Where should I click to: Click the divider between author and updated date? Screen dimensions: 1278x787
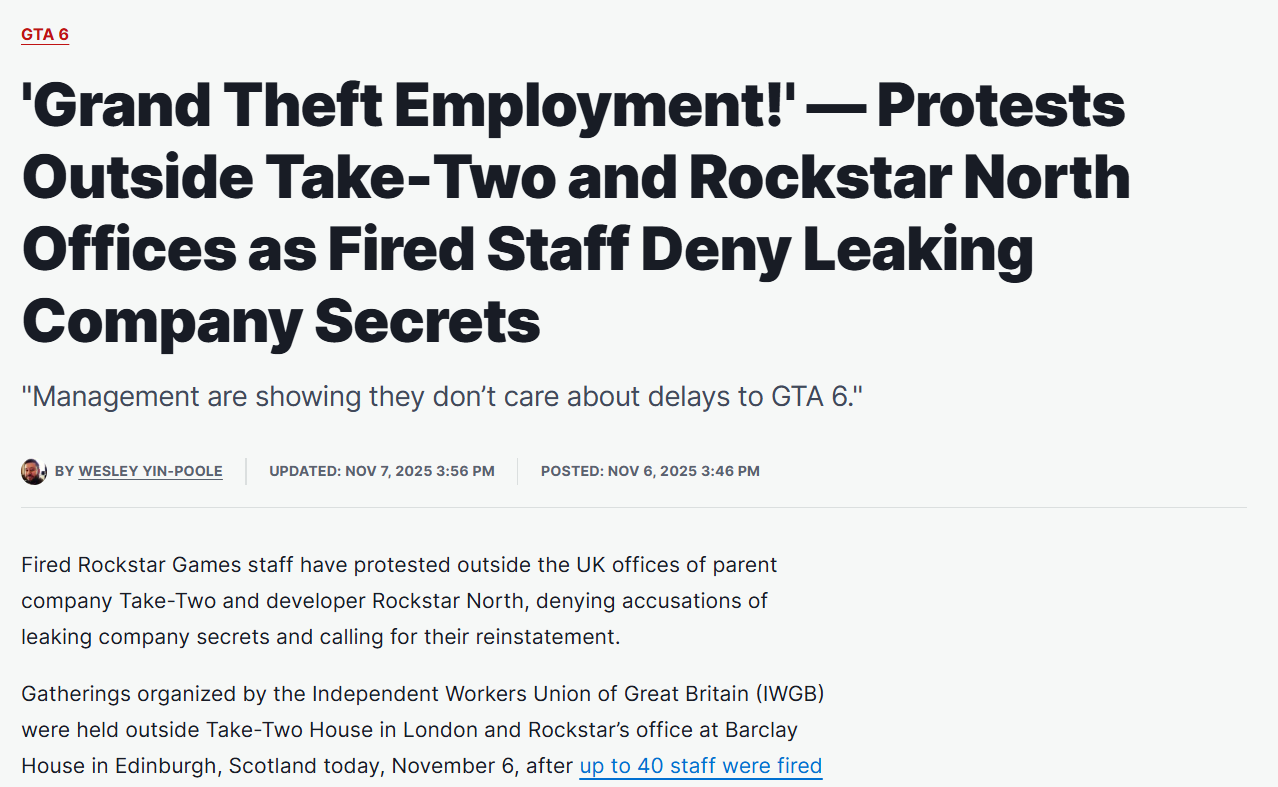point(246,471)
